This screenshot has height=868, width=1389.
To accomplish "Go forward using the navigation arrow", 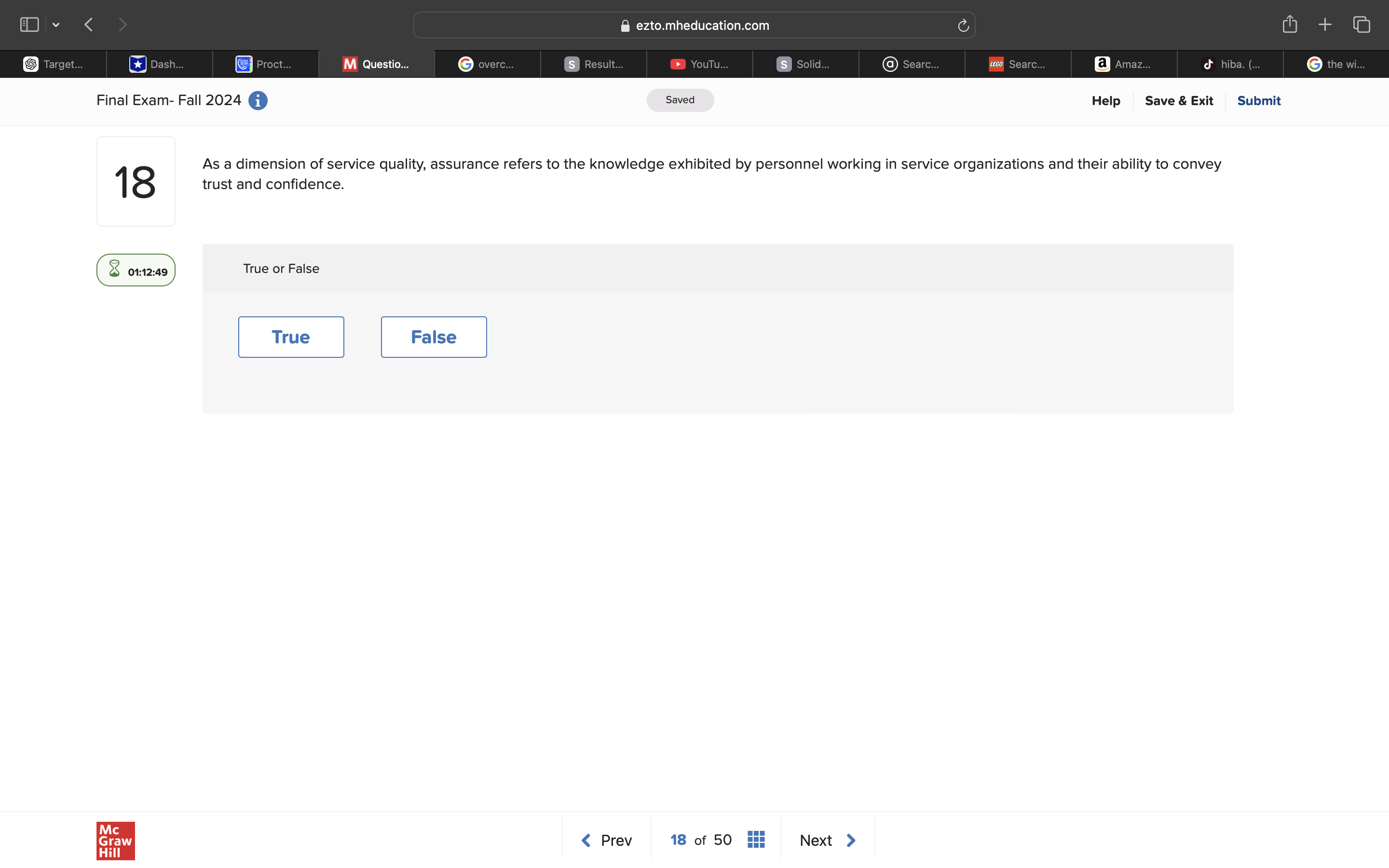I will 123,24.
